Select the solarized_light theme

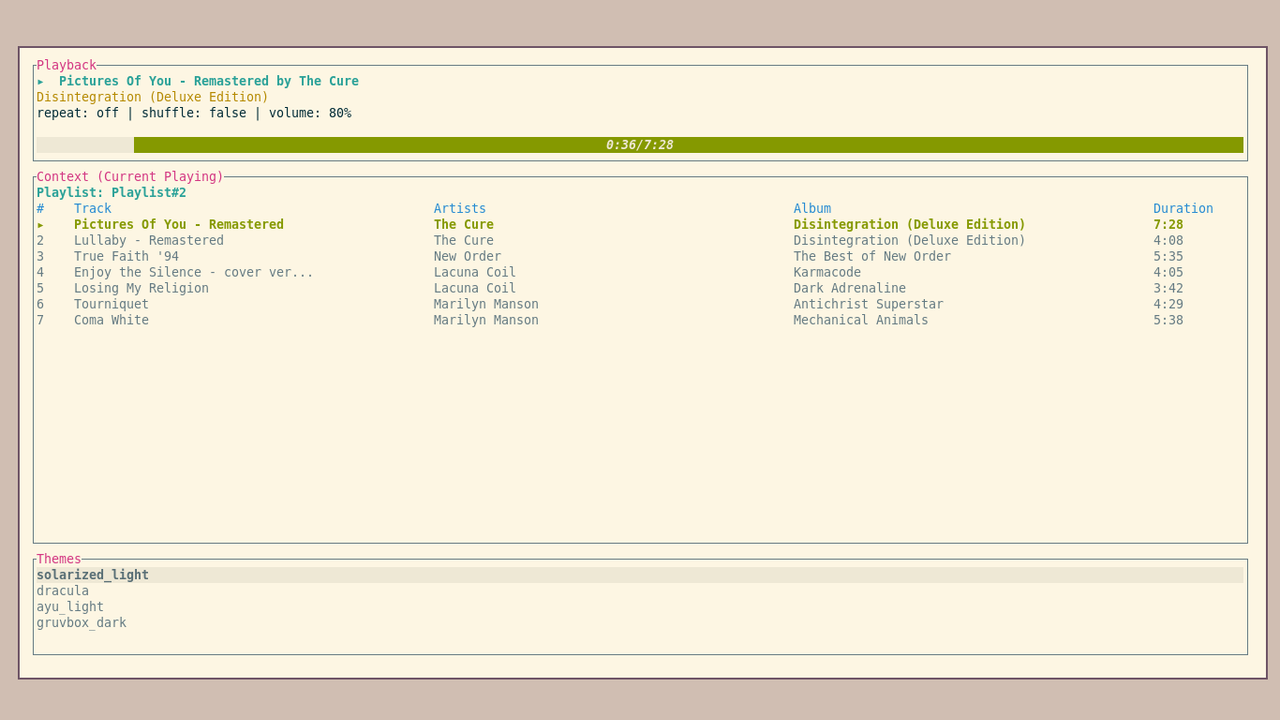point(640,575)
